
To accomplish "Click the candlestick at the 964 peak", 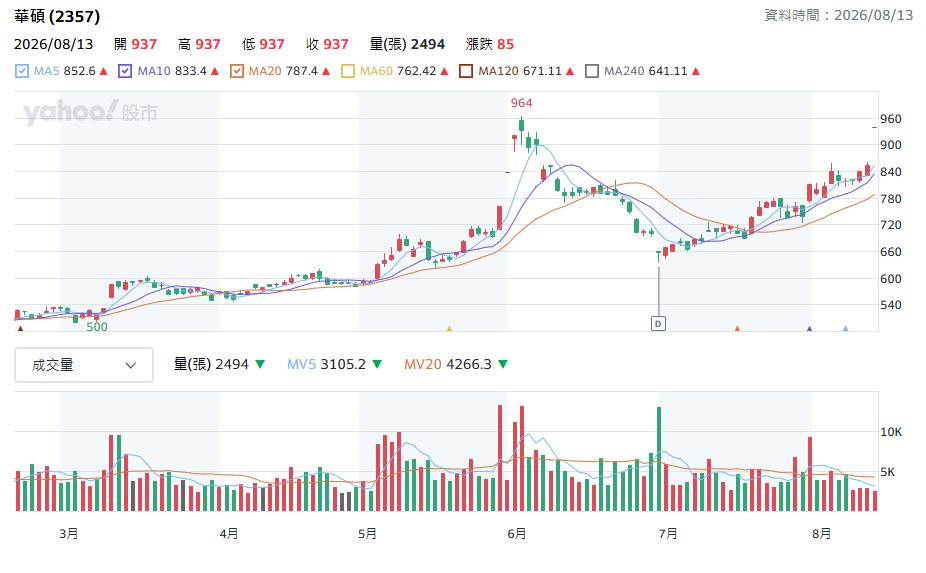I will (x=521, y=129).
